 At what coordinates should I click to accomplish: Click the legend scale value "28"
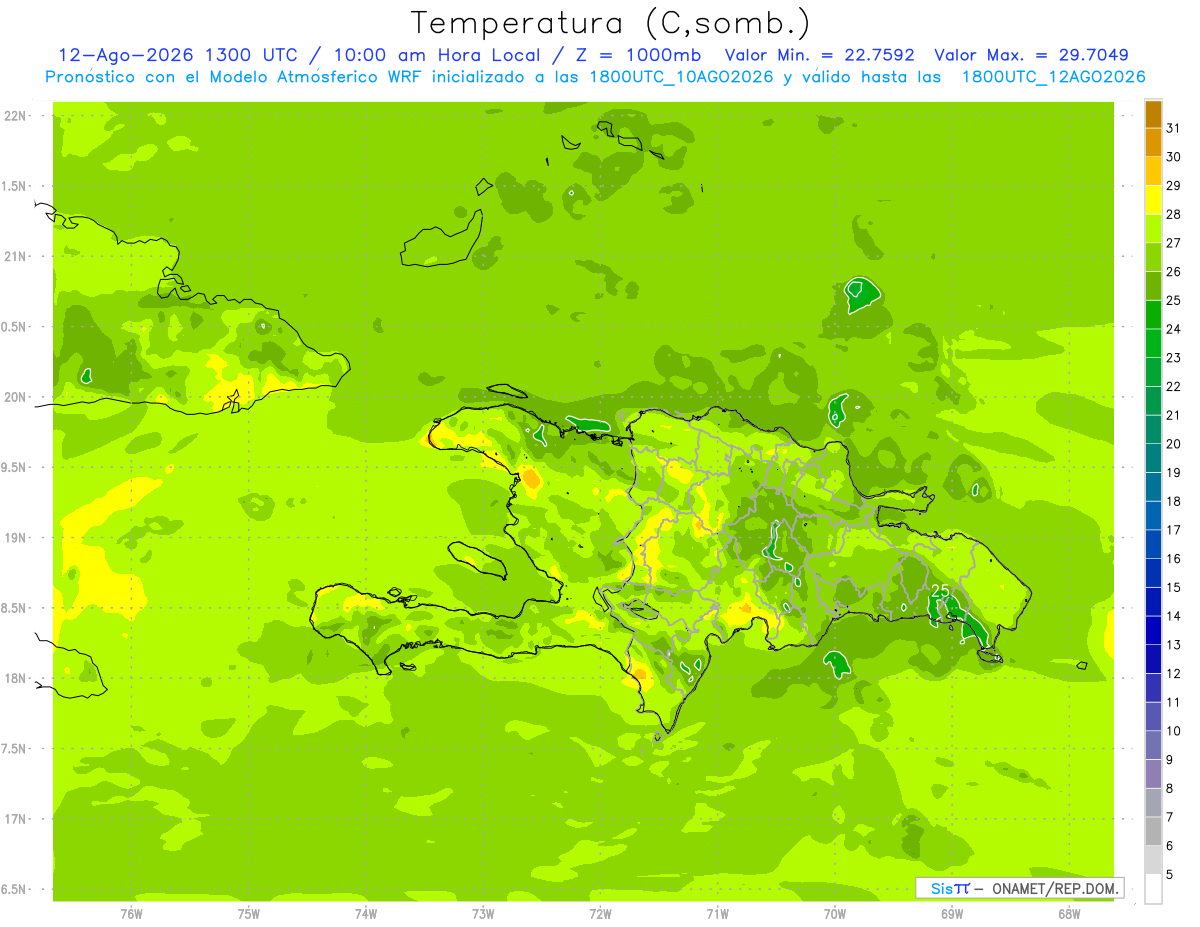point(1173,214)
